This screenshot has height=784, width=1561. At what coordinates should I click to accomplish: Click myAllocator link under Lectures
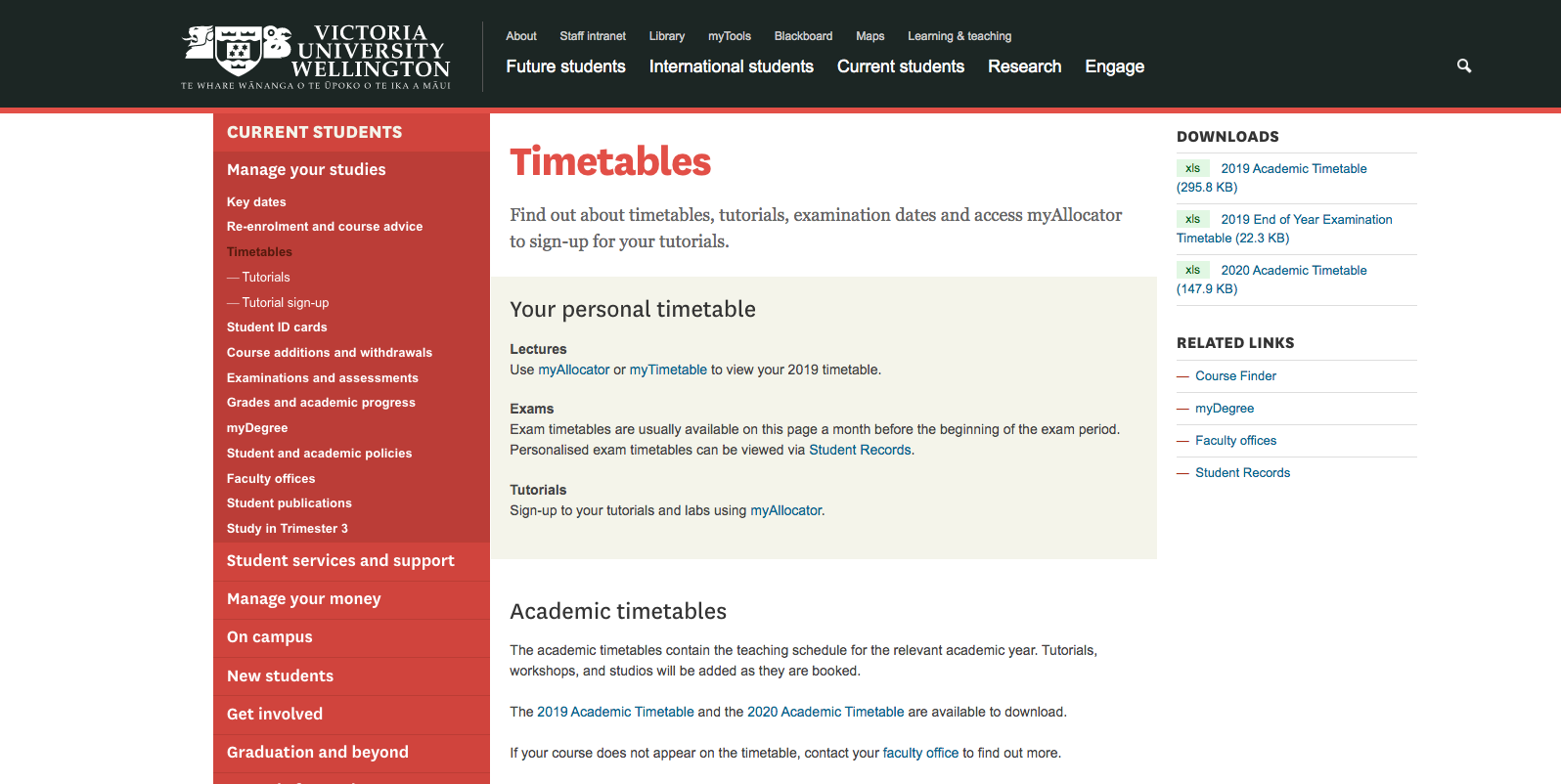point(574,370)
